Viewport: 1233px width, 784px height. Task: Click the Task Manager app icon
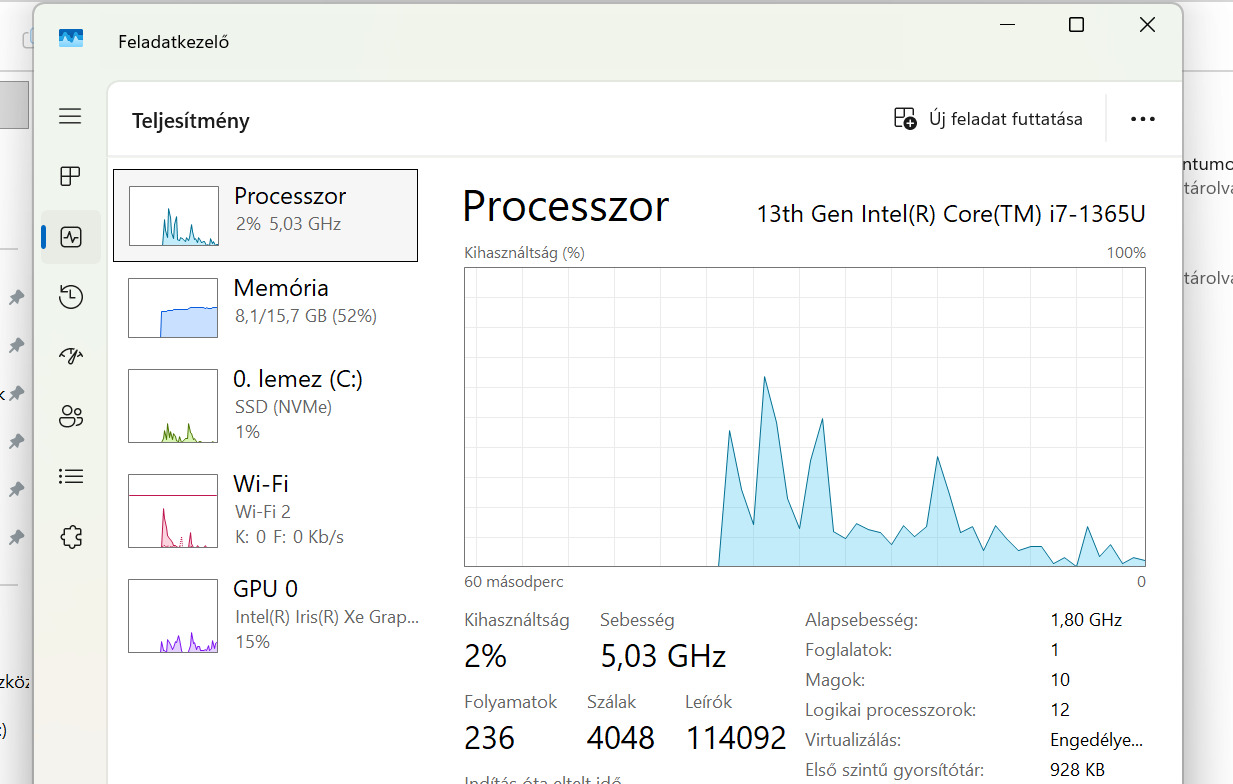70,39
